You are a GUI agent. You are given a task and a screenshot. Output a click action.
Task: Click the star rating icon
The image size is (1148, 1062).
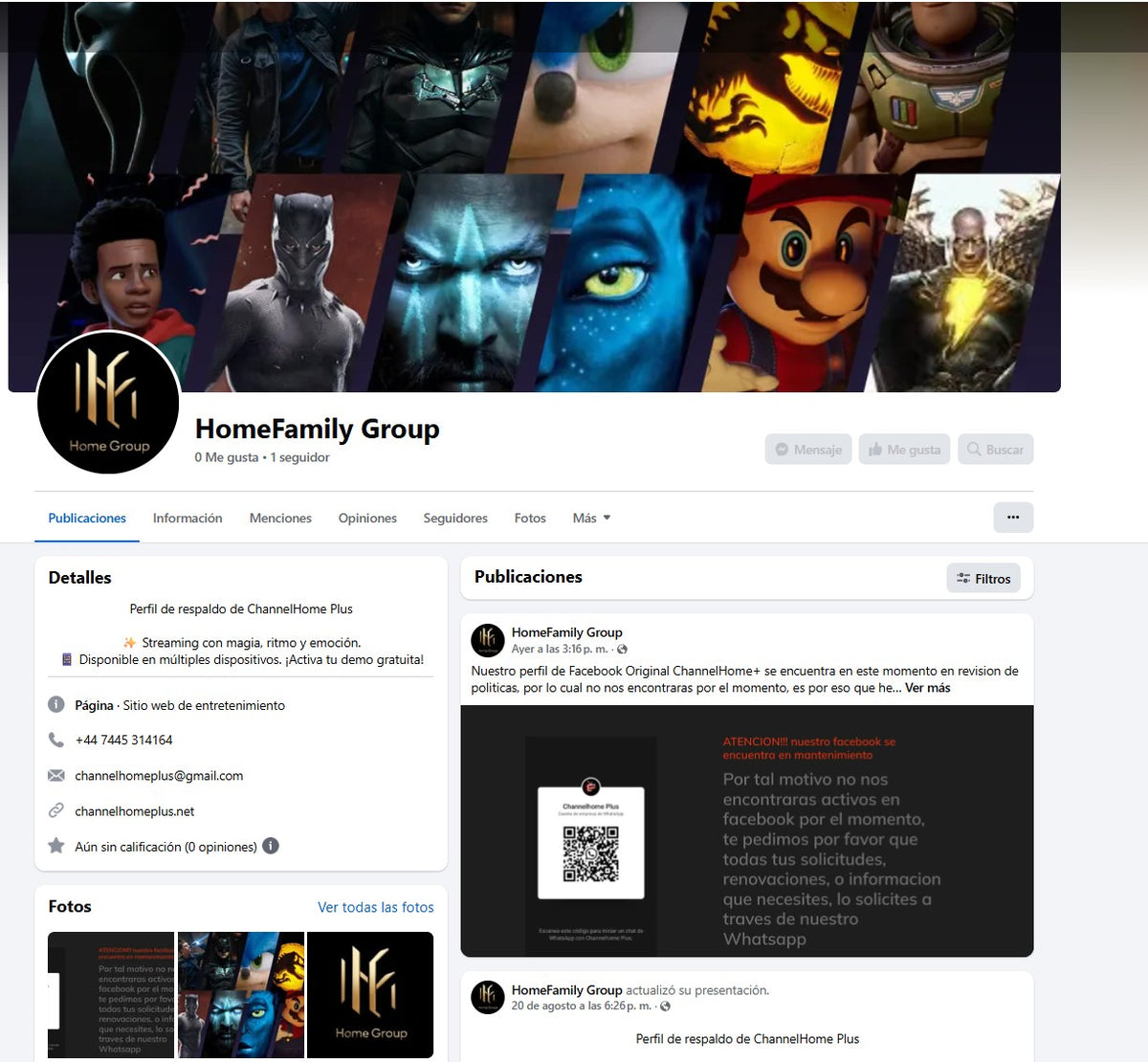tap(56, 846)
